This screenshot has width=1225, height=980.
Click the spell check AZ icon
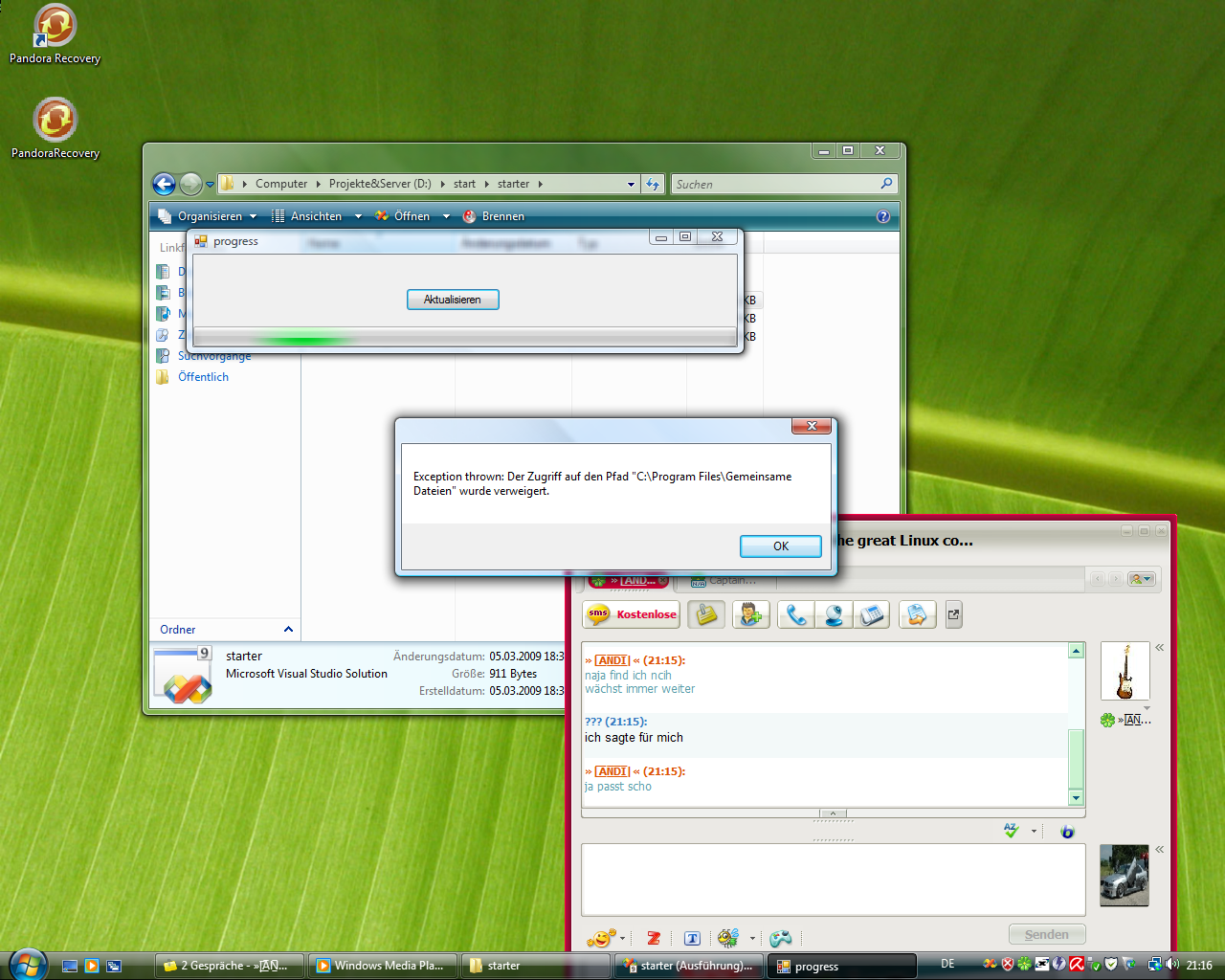click(1012, 831)
